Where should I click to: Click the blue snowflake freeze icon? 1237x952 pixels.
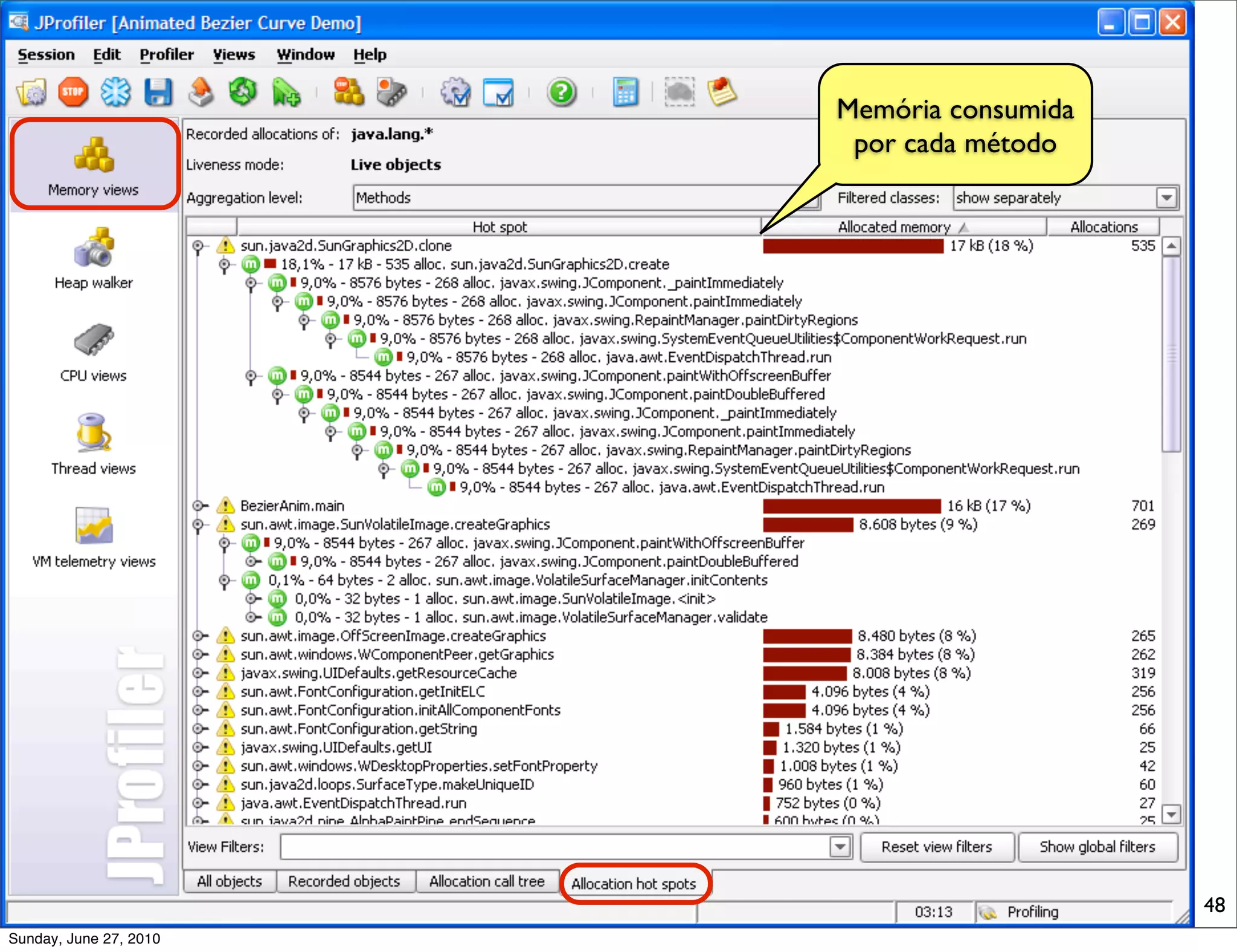point(115,92)
